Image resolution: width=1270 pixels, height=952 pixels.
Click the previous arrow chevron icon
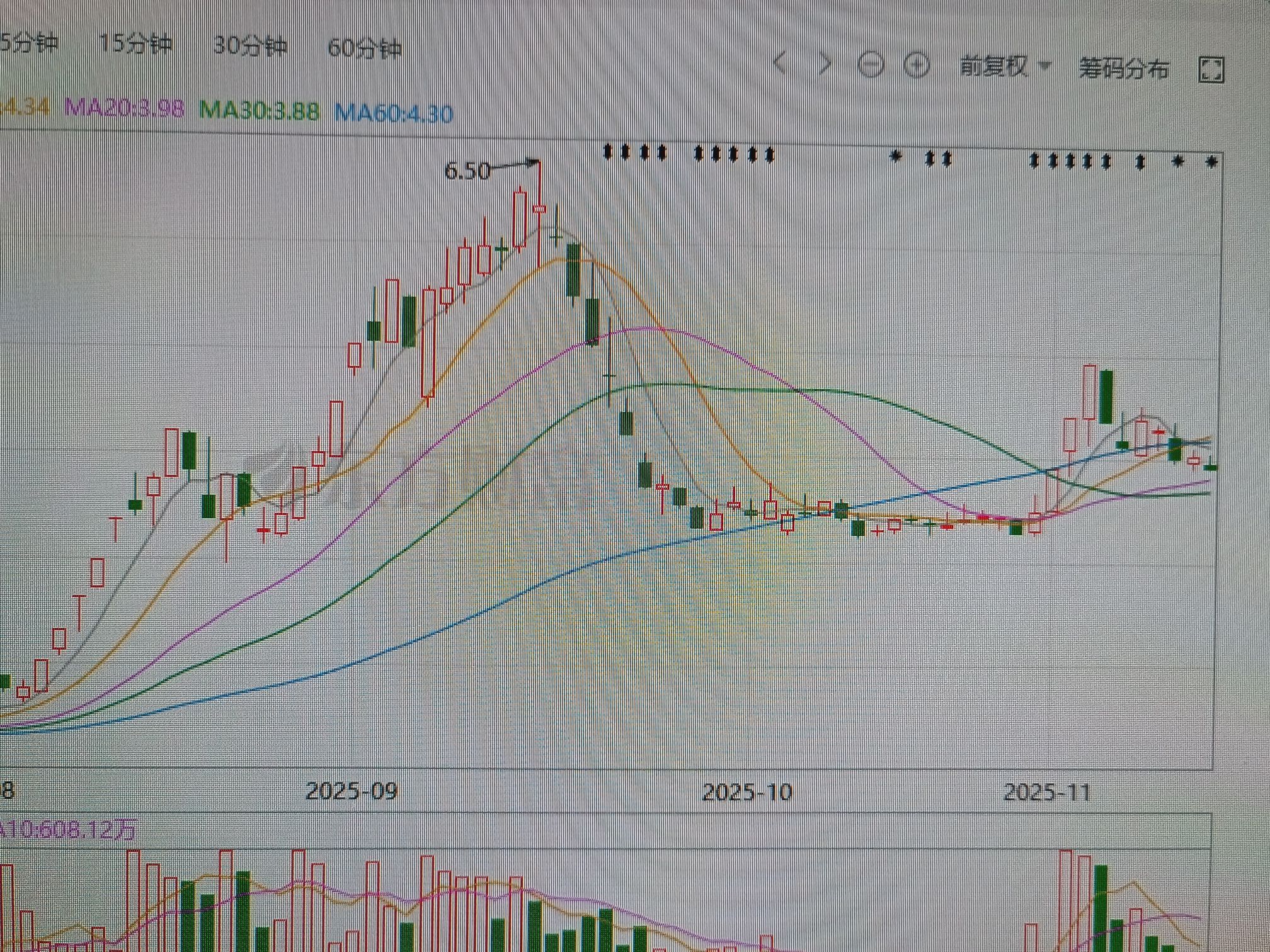[x=779, y=63]
